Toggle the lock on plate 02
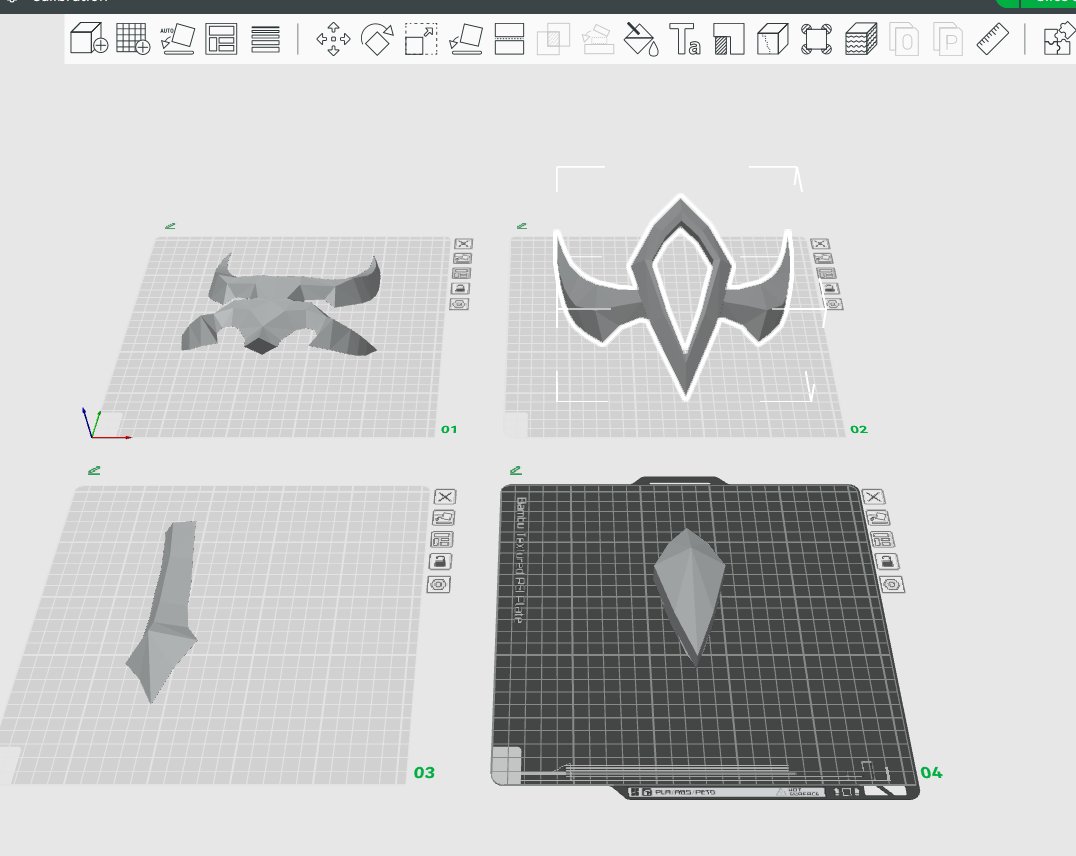The image size is (1076, 856). (x=830, y=288)
